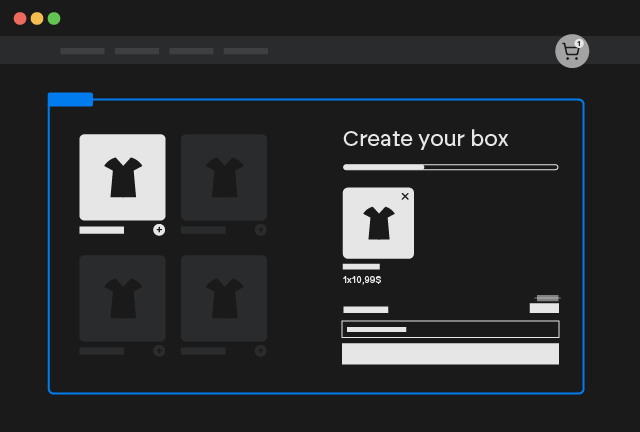640x432 pixels.
Task: Click the small button above the input field
Action: pos(544,308)
